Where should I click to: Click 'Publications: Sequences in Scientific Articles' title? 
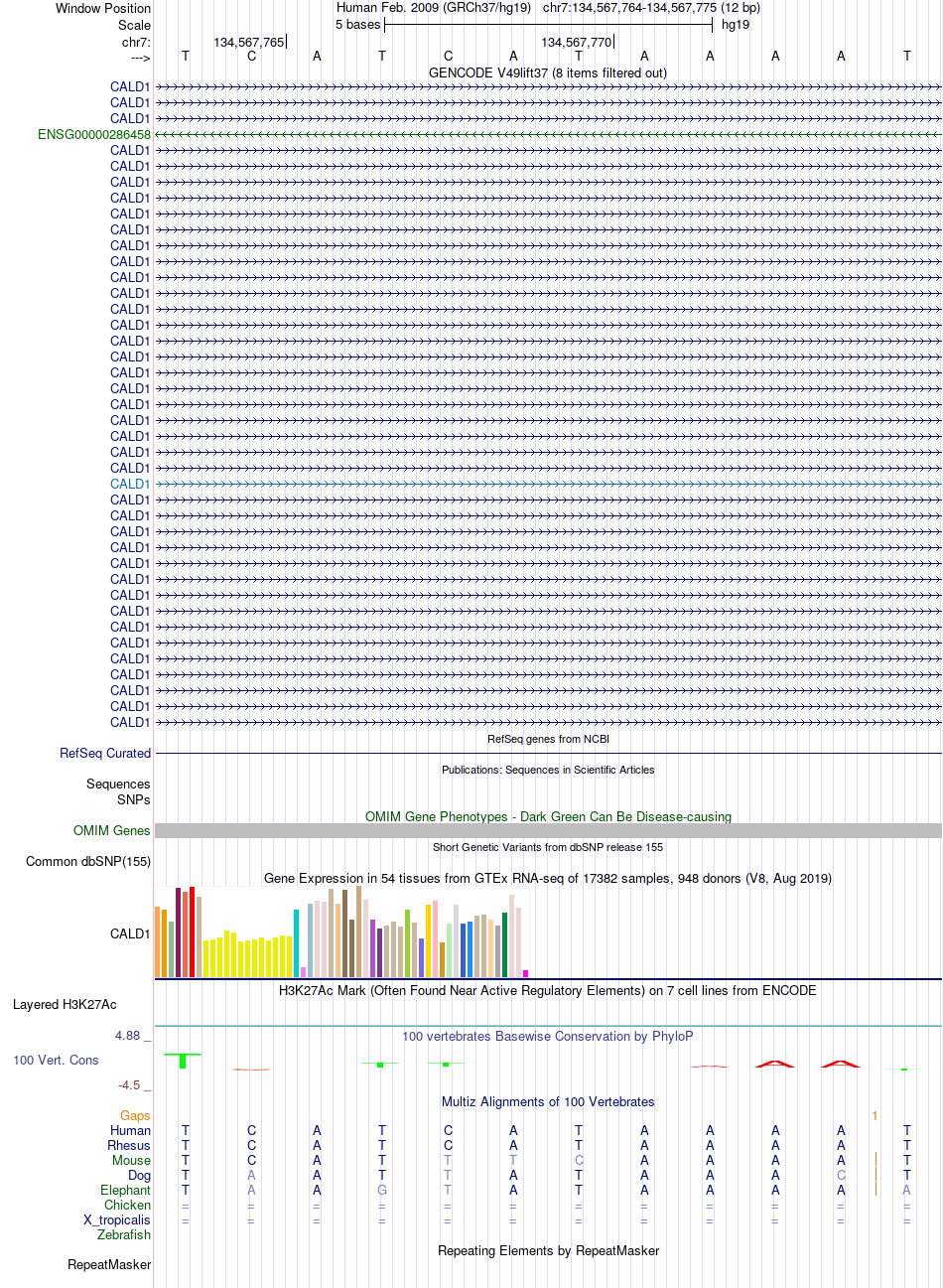(548, 770)
